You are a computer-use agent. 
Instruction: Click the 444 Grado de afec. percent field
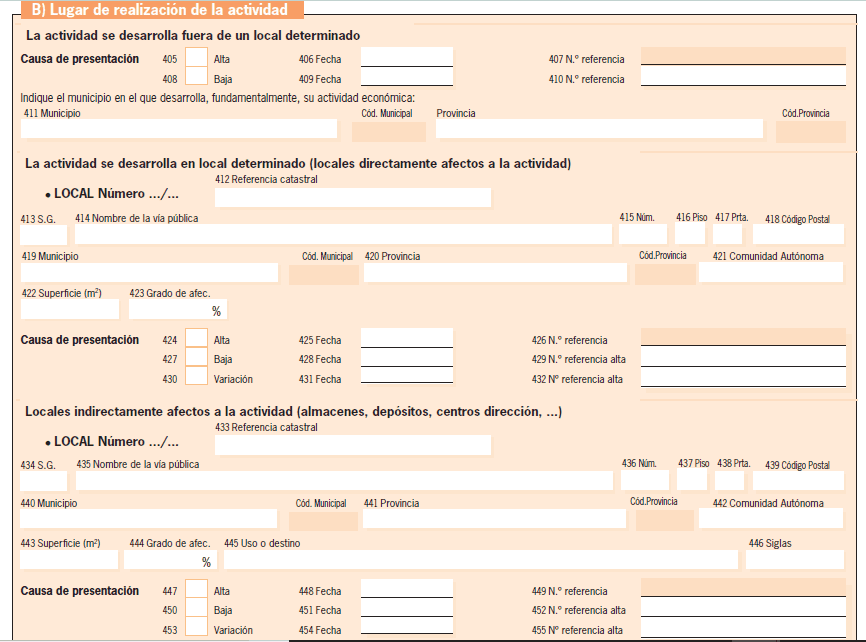(x=170, y=560)
